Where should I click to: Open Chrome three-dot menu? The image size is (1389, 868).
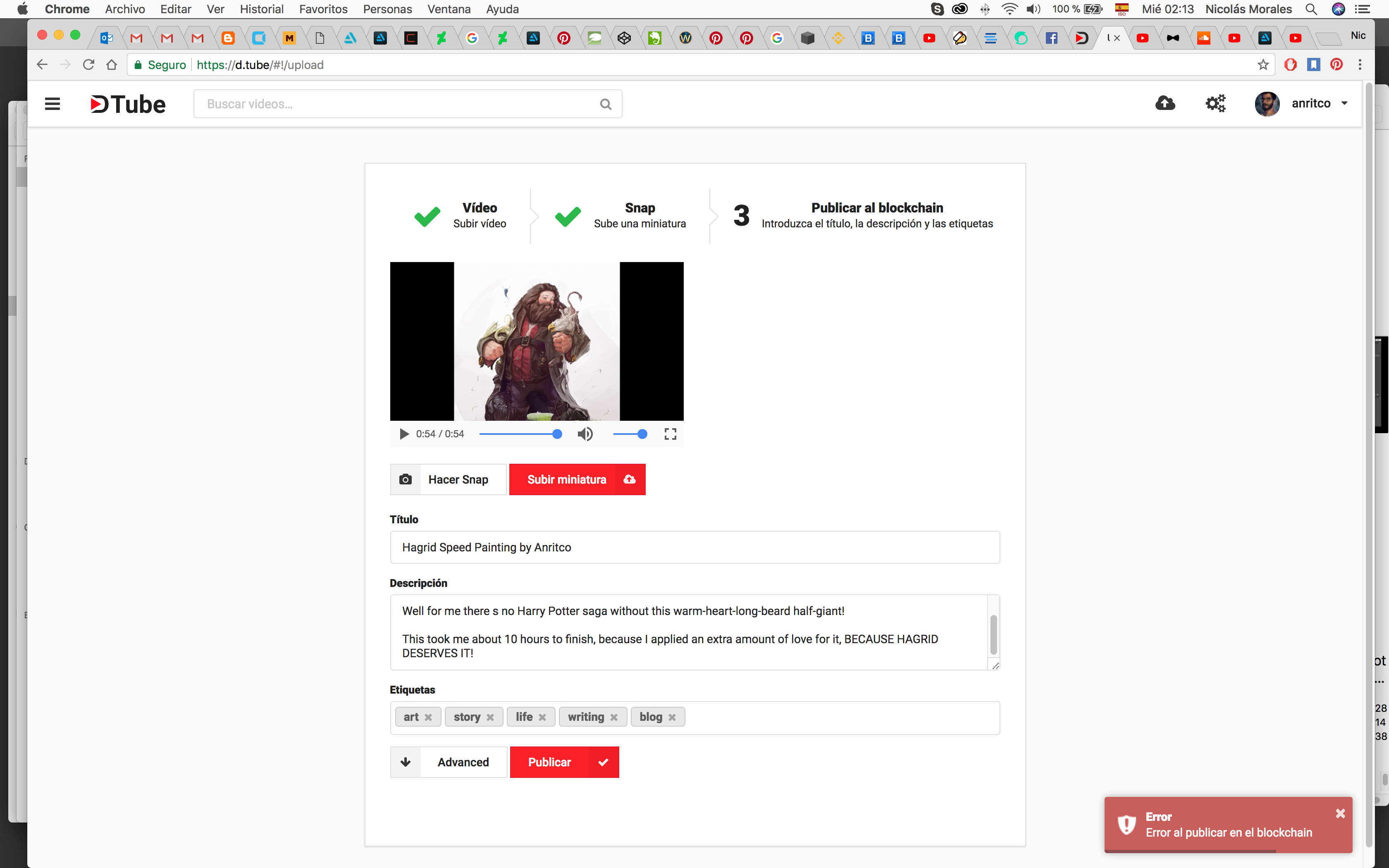[x=1360, y=64]
